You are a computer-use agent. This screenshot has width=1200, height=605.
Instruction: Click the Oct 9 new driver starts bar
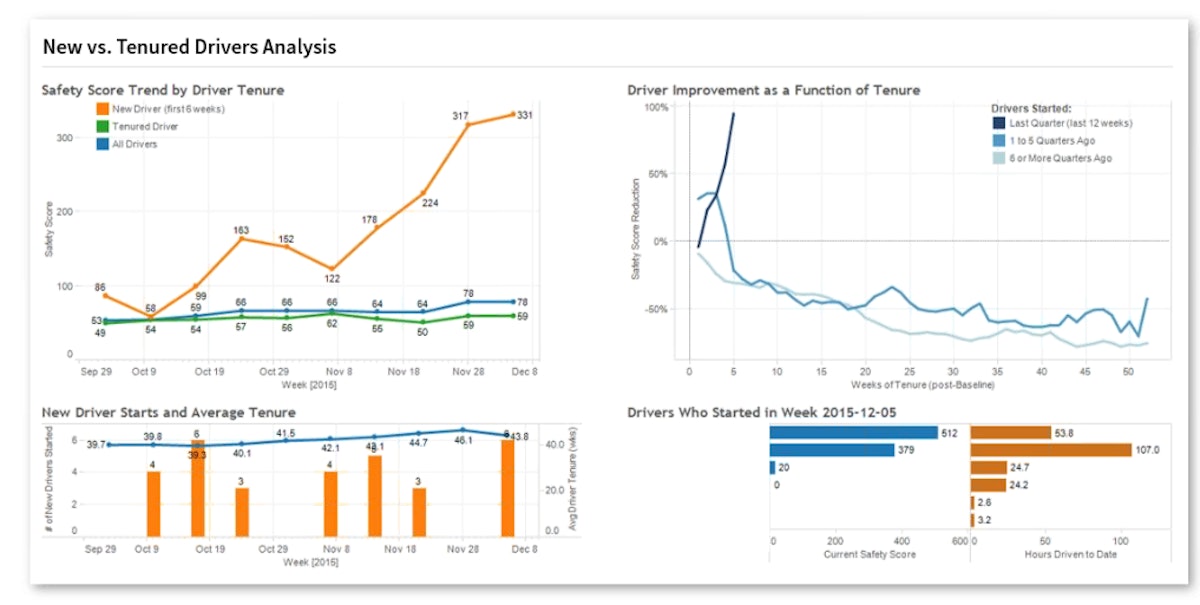(x=153, y=504)
